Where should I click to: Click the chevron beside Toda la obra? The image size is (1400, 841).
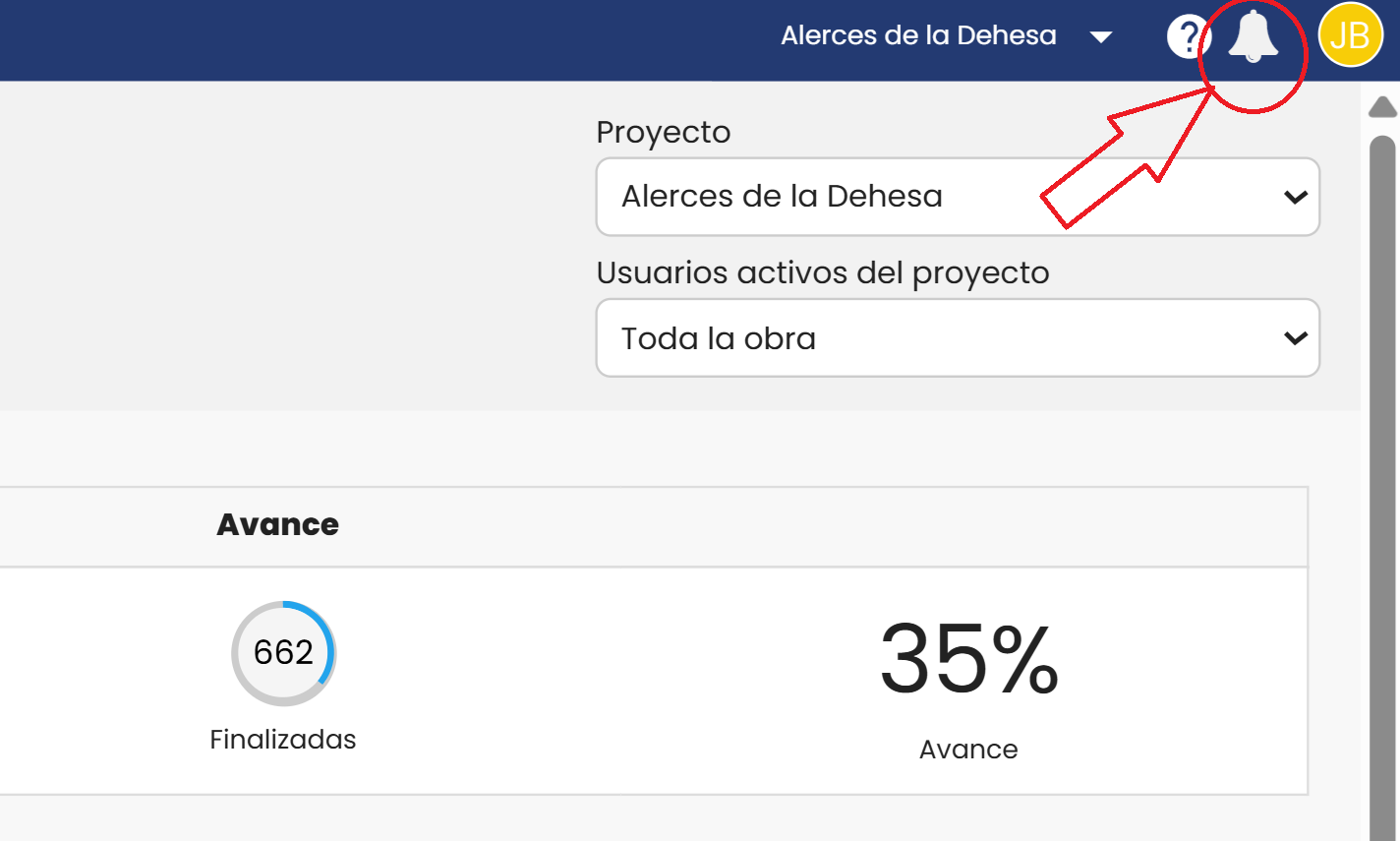tap(1295, 337)
